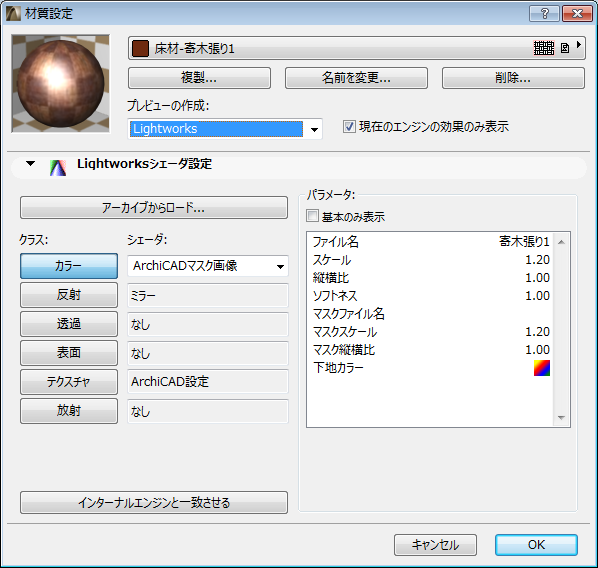Select the 縦横比 parameter row
Screen dimensions: 598x568
click(431, 278)
